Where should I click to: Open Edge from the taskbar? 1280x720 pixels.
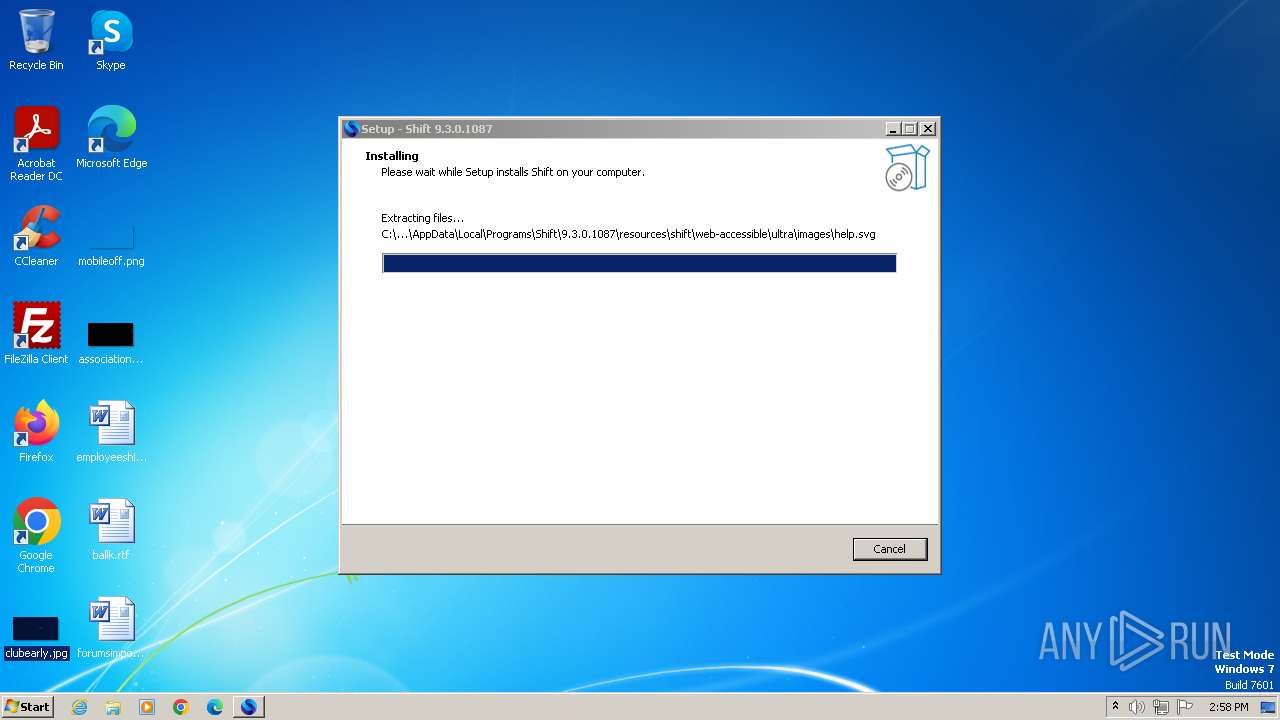pyautogui.click(x=215, y=707)
